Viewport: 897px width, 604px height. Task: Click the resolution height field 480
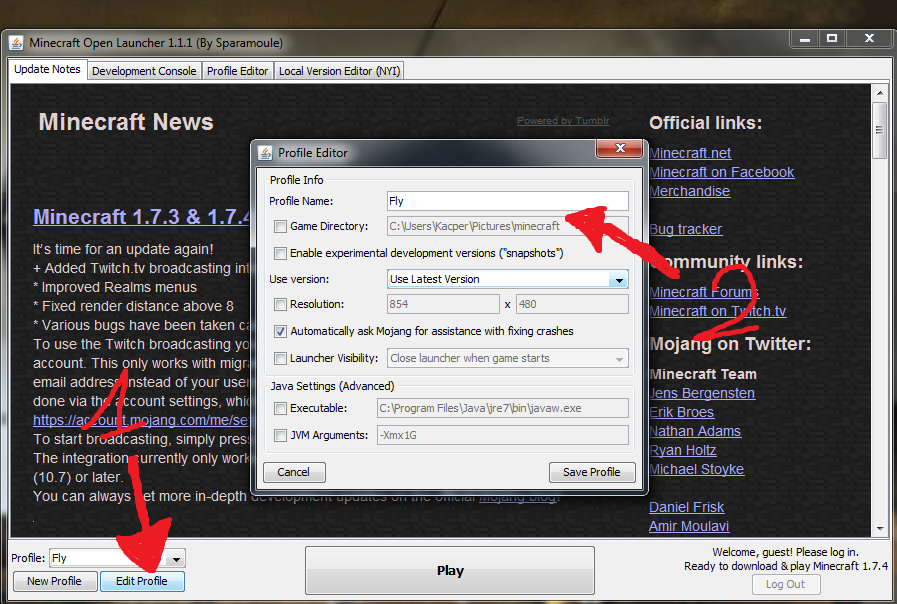pos(572,304)
